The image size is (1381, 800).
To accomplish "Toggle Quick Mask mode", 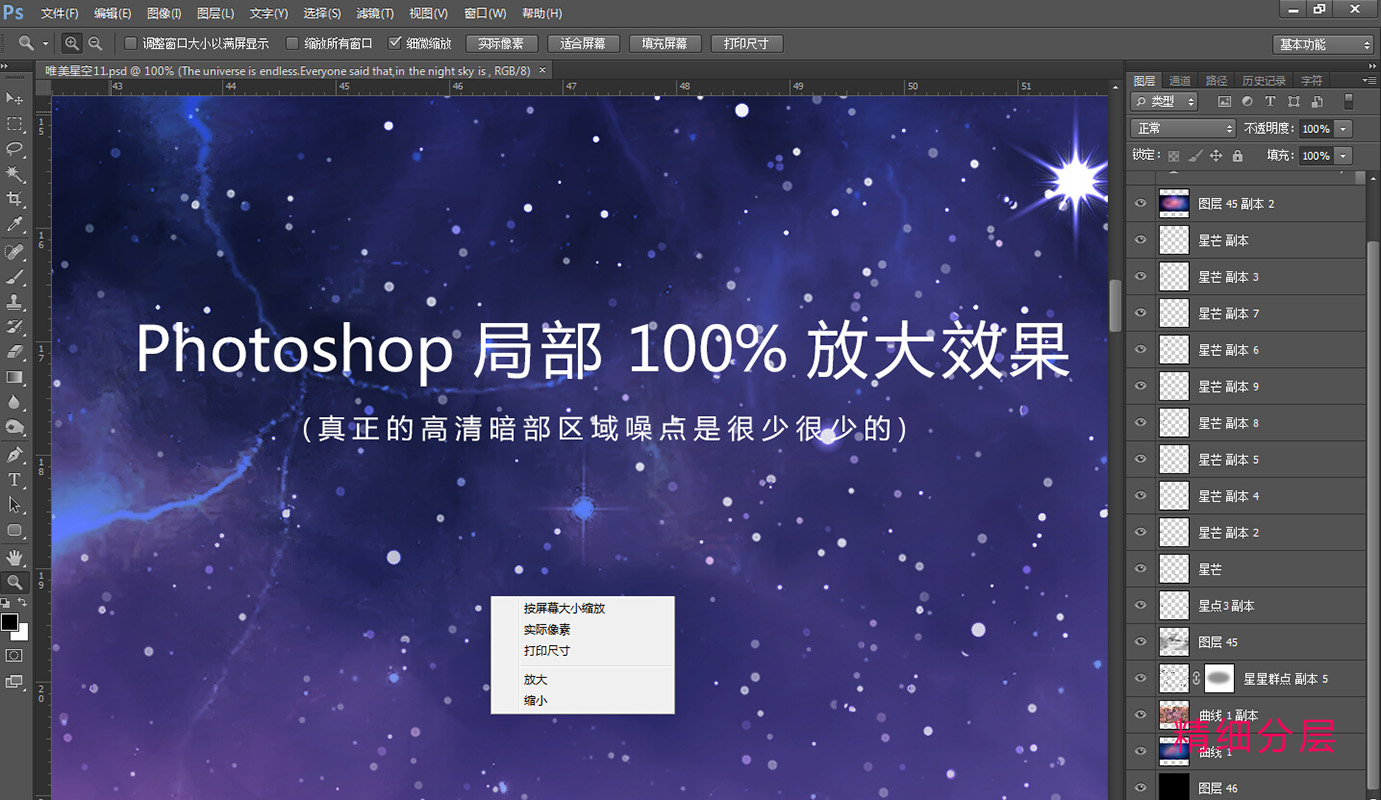I will (15, 655).
